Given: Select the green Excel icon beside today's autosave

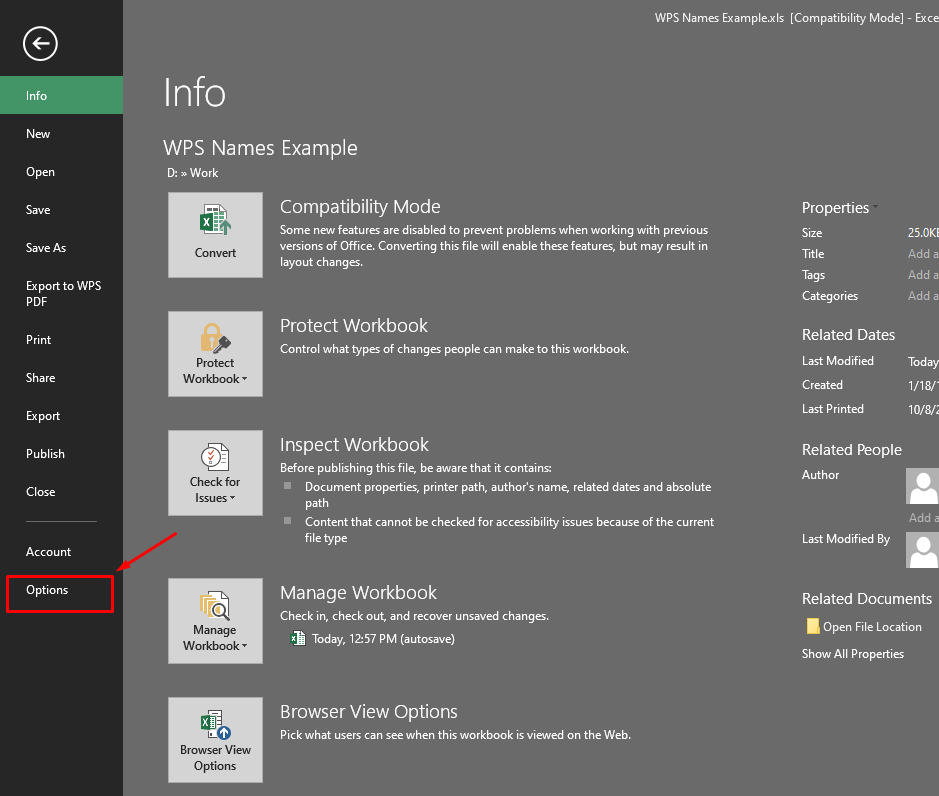Looking at the screenshot, I should [x=297, y=637].
